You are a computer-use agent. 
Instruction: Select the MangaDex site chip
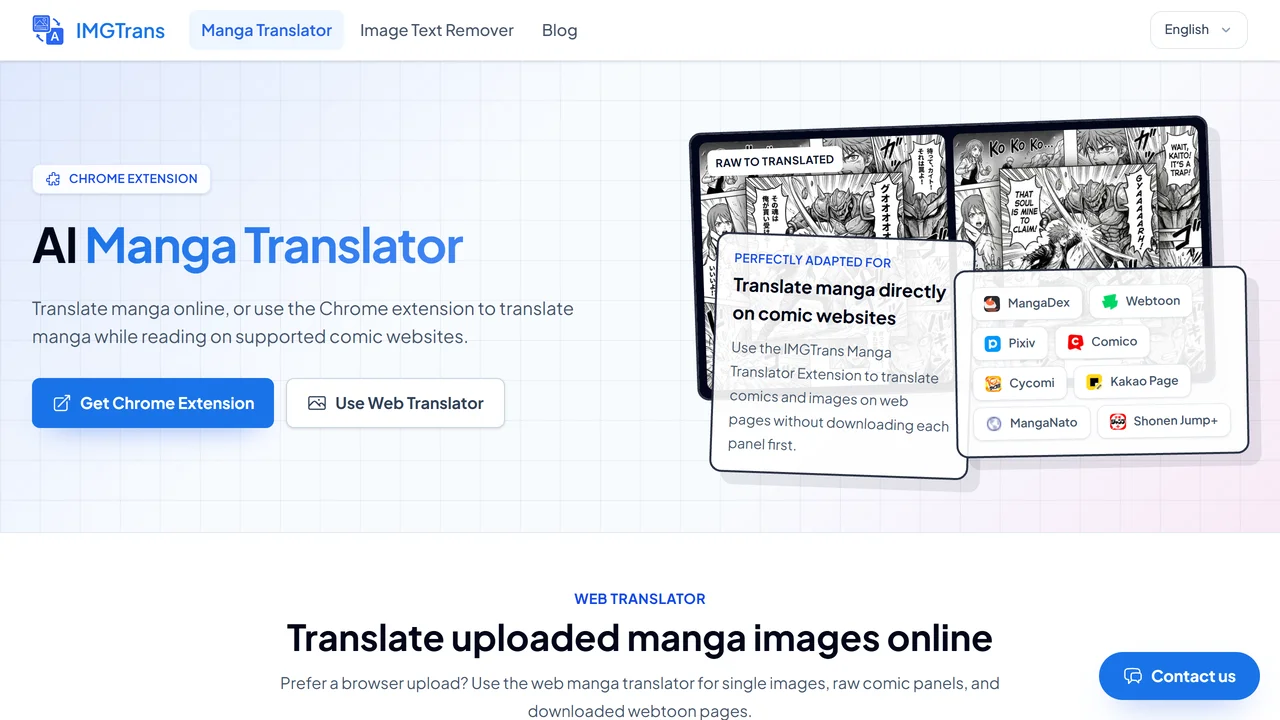click(1026, 303)
